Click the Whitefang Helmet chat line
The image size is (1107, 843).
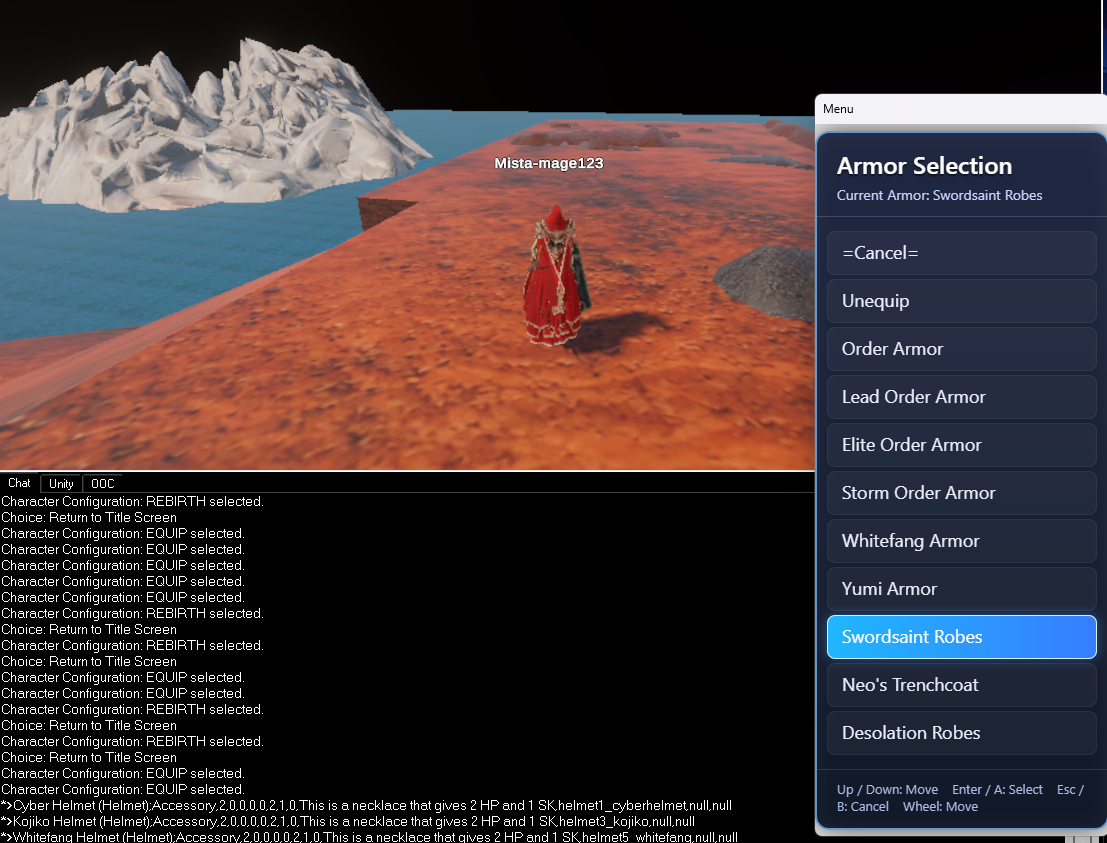(369, 837)
